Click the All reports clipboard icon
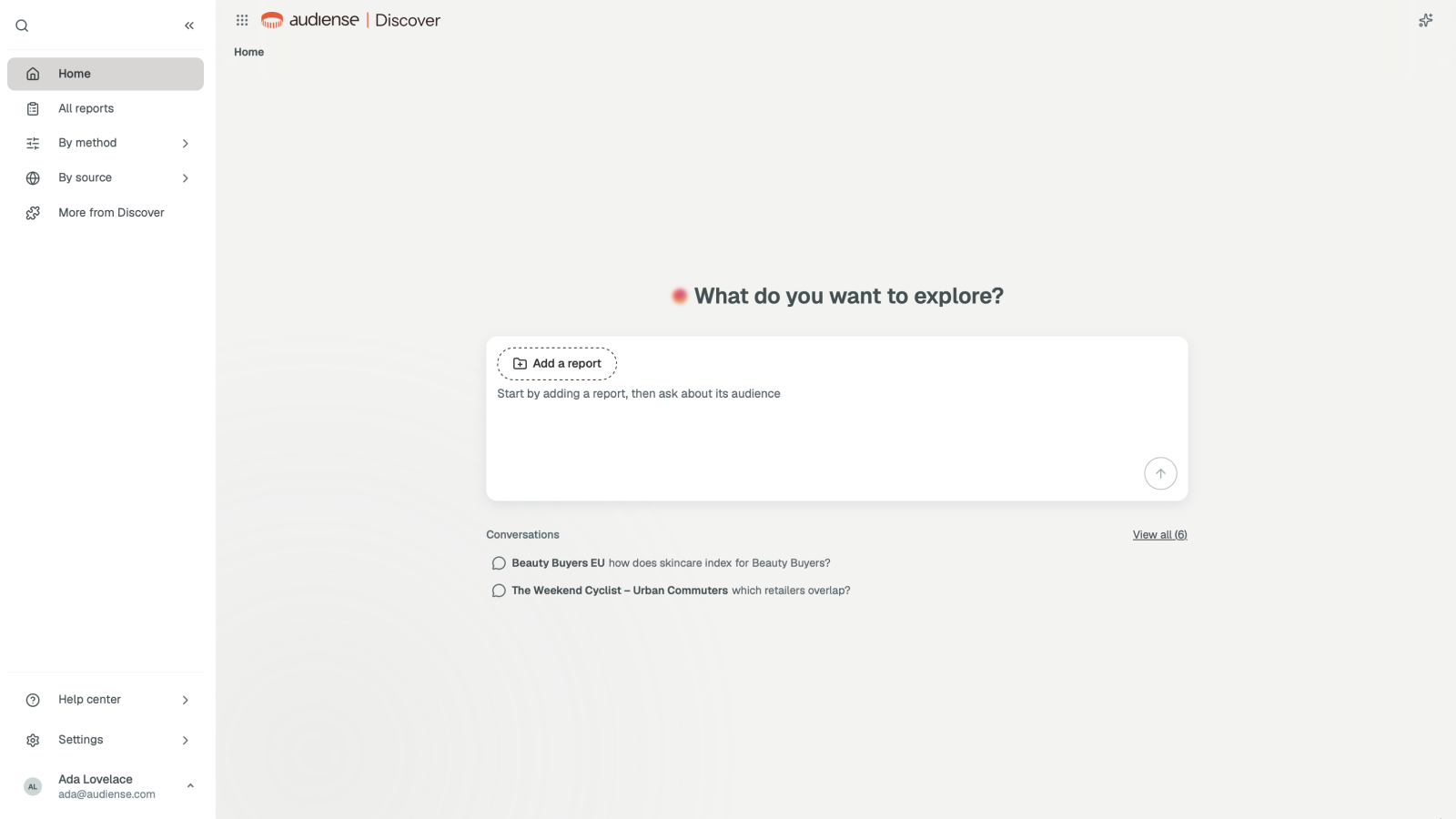 (33, 108)
